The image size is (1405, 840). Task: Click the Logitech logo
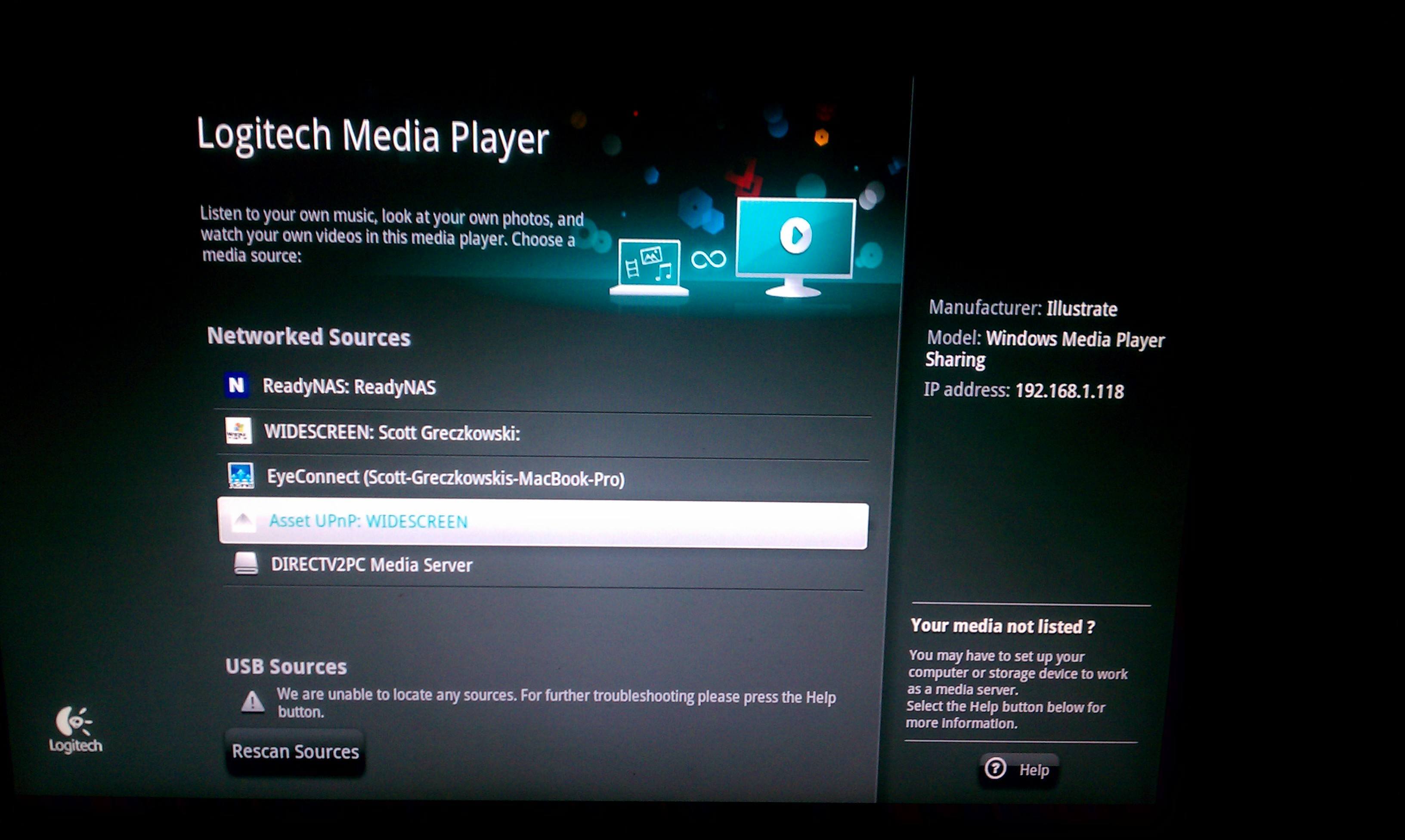[x=75, y=729]
